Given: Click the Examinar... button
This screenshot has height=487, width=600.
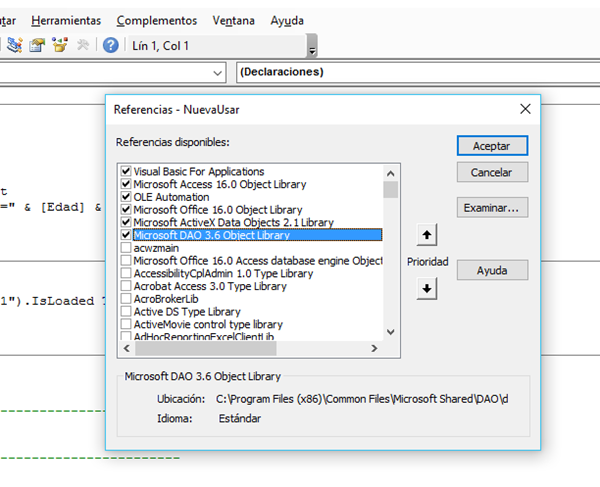Looking at the screenshot, I should [491, 208].
